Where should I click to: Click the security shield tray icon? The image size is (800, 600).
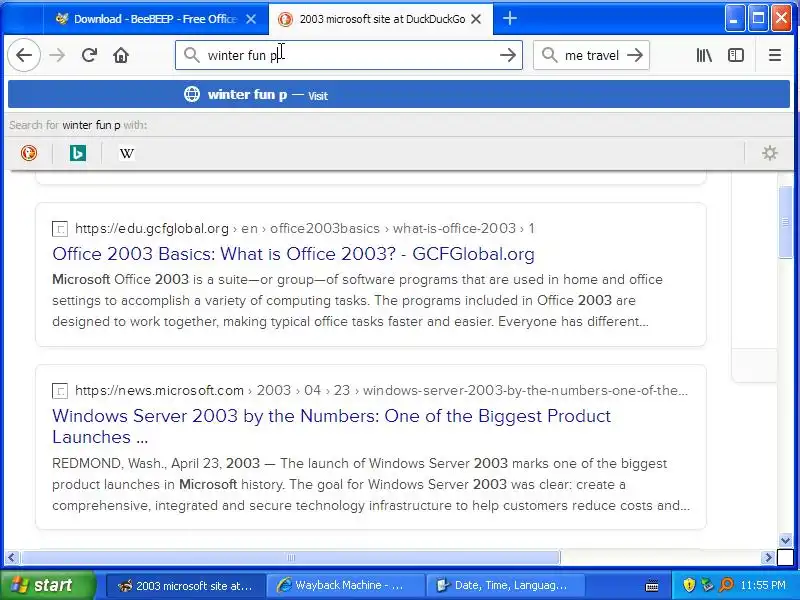point(688,585)
